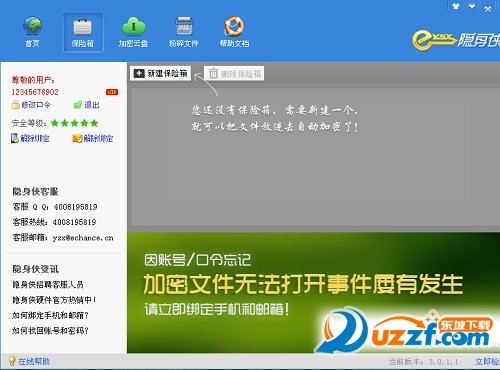Screen dimensions: 500x370
Task: Open 如何找回账号和密码 help article
Action: pyautogui.click(x=50, y=331)
